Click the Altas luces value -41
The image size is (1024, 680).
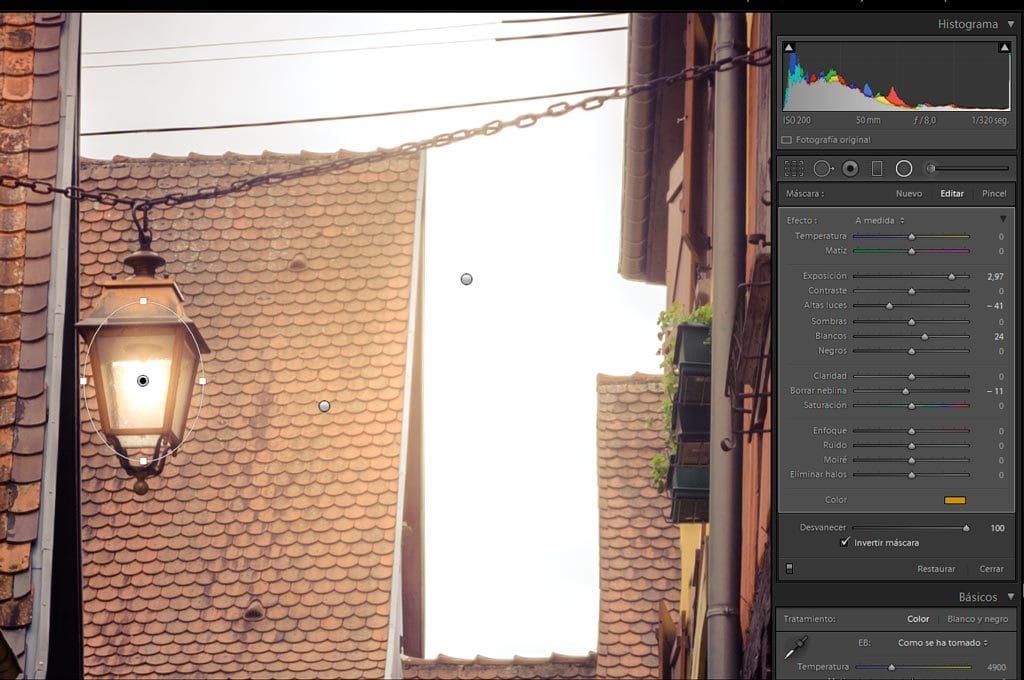pyautogui.click(x=994, y=306)
